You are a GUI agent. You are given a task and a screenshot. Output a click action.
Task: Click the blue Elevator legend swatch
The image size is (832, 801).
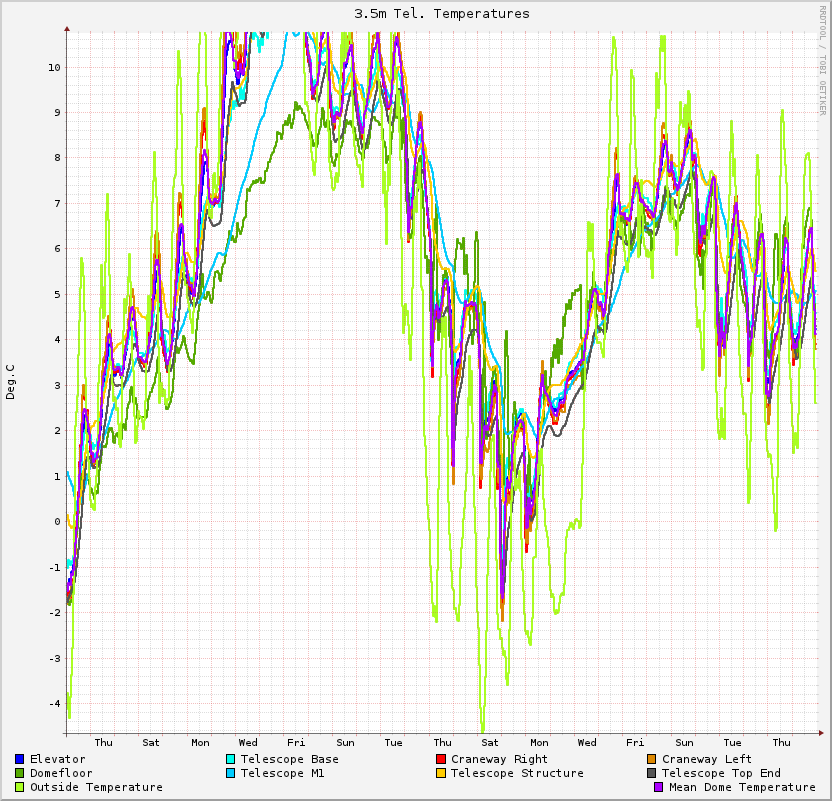[20, 759]
